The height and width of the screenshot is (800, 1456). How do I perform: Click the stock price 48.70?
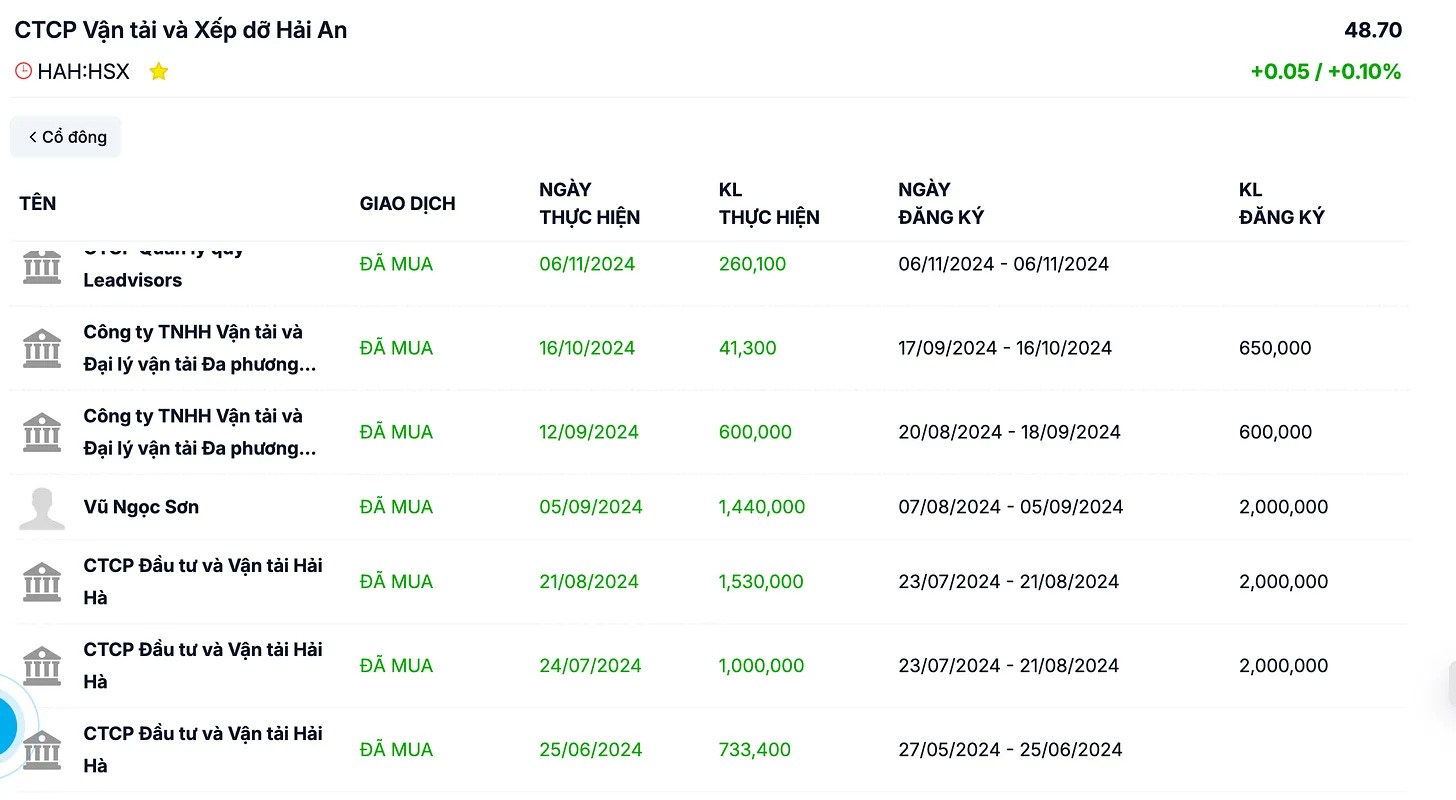(1373, 30)
